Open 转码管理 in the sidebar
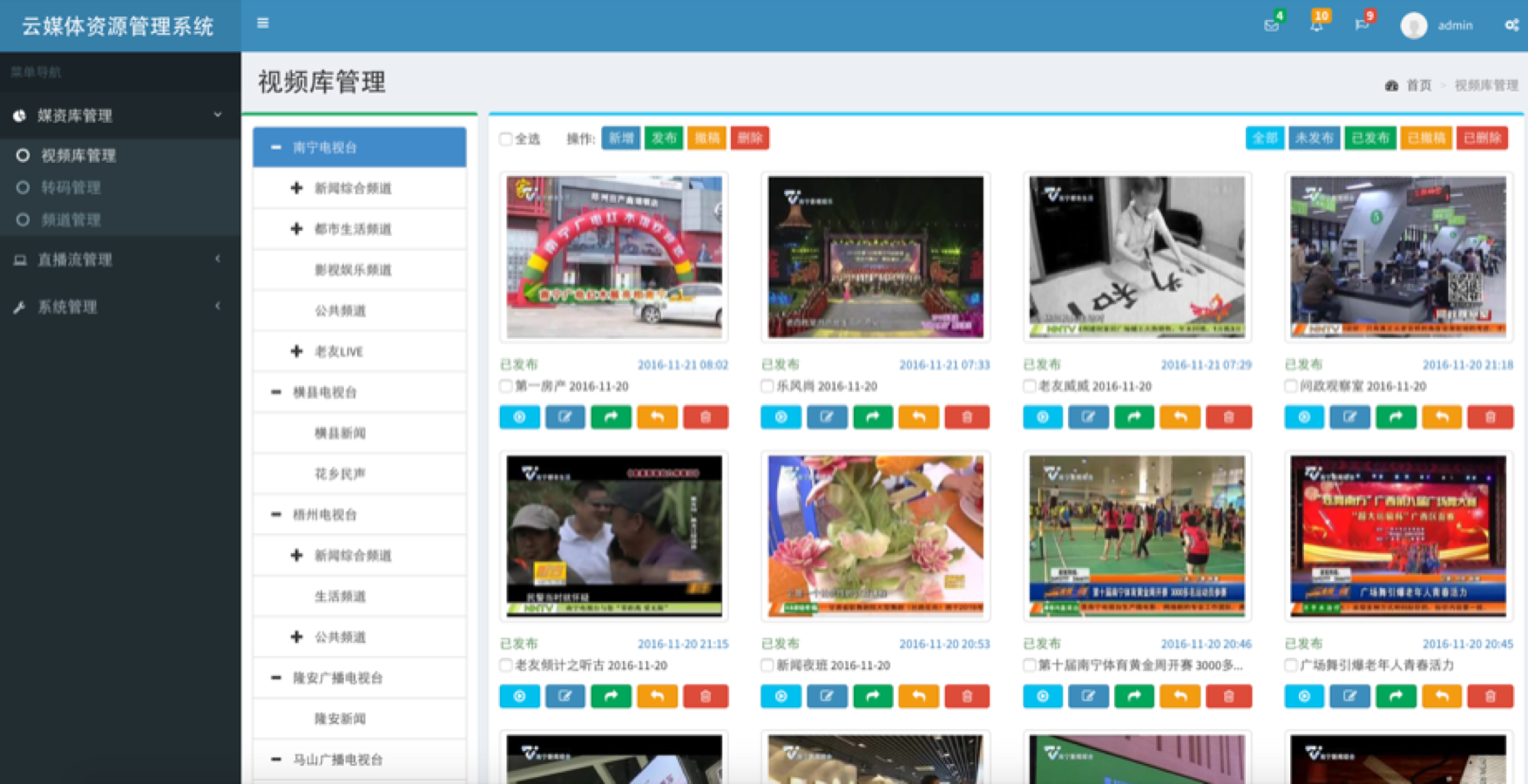The image size is (1528, 784). coord(71,187)
